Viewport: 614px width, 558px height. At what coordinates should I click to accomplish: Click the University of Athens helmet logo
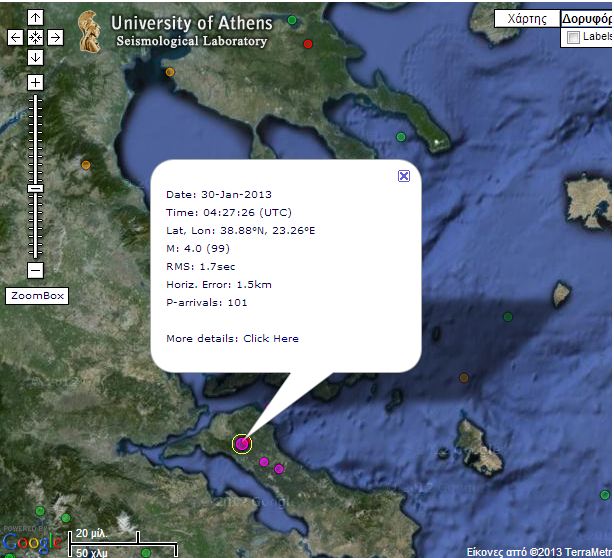[x=90, y=33]
